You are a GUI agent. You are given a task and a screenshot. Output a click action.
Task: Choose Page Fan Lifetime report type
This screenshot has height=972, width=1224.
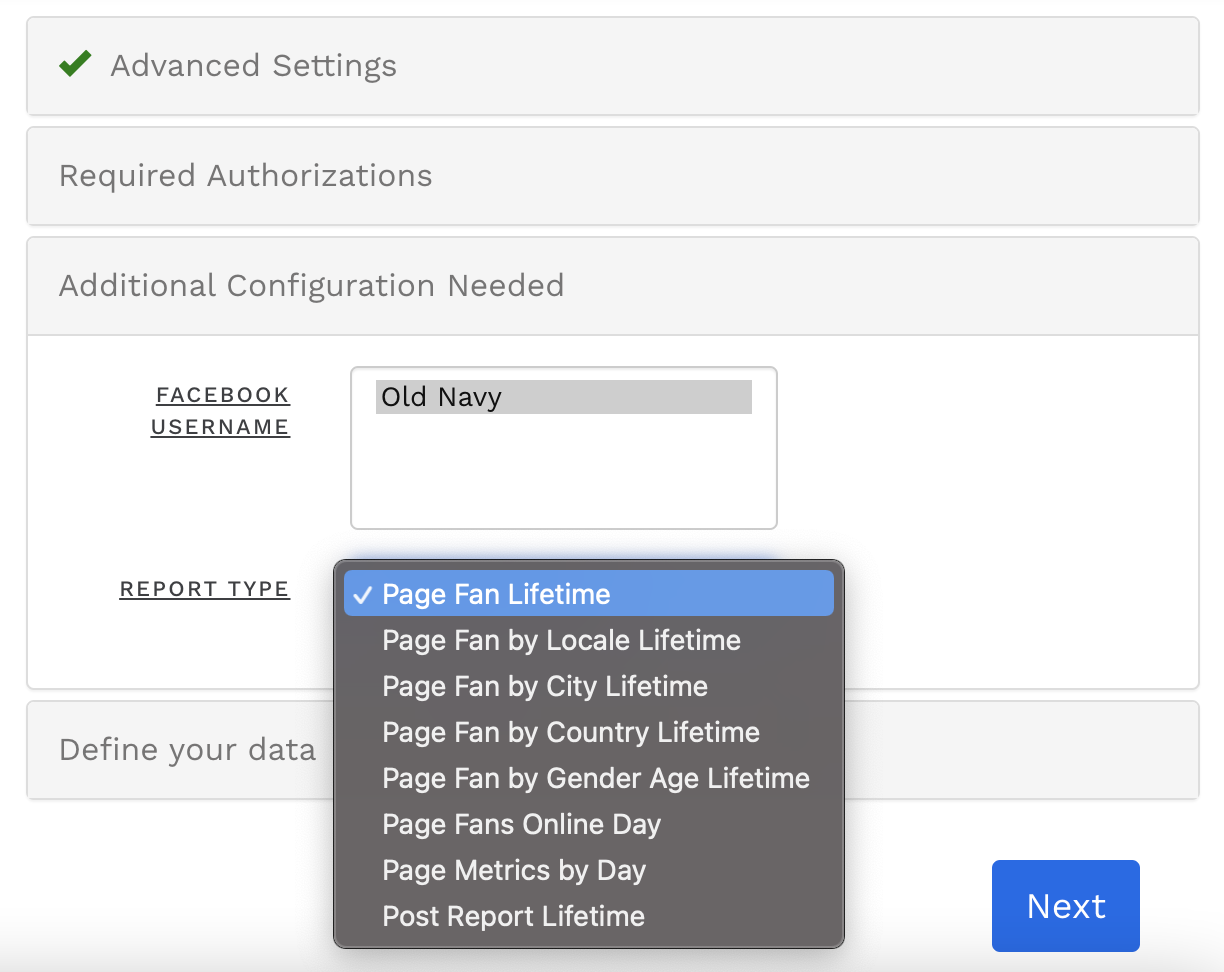click(x=496, y=594)
